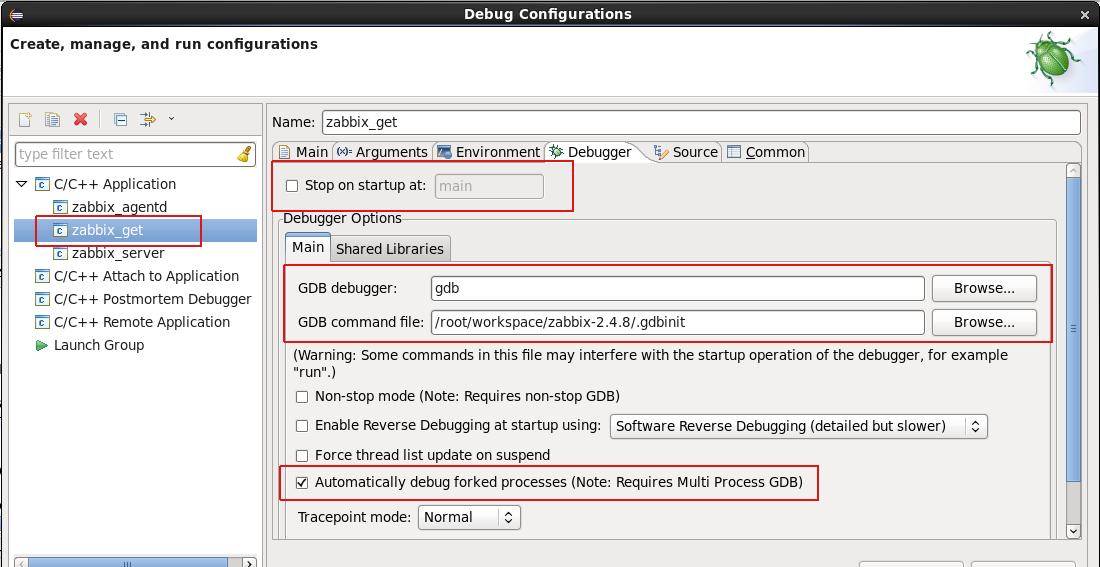
Task: Click Browse next to GDB debugger
Action: tap(983, 288)
